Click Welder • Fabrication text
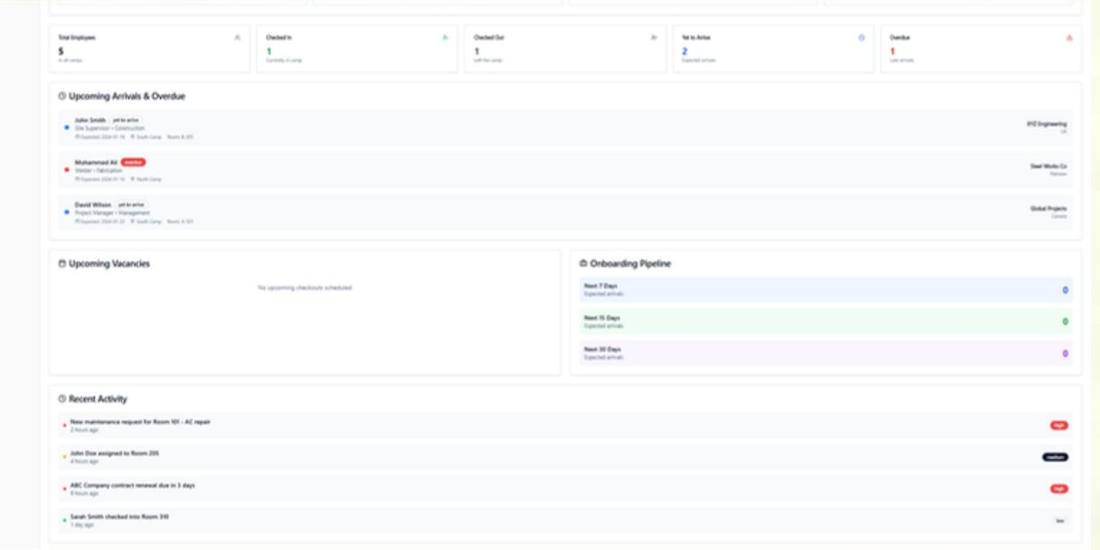1100x550 pixels. click(98, 170)
